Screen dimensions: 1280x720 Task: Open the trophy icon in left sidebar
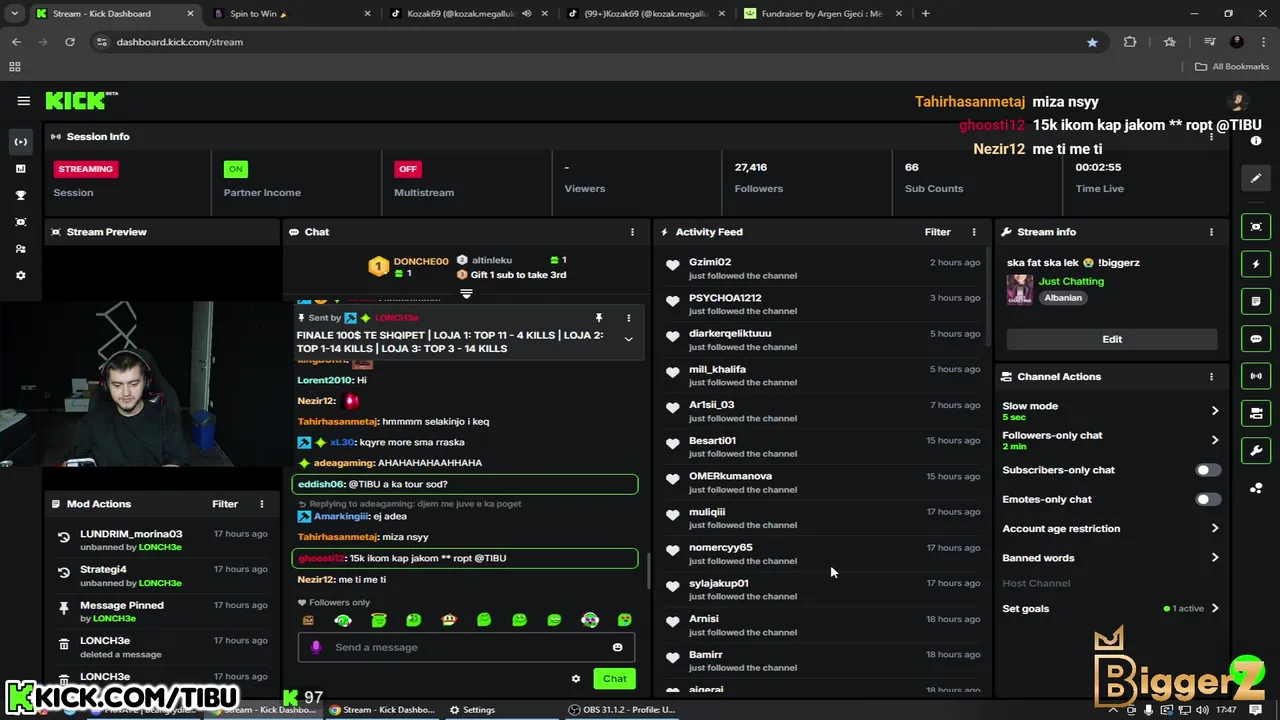tap(20, 196)
